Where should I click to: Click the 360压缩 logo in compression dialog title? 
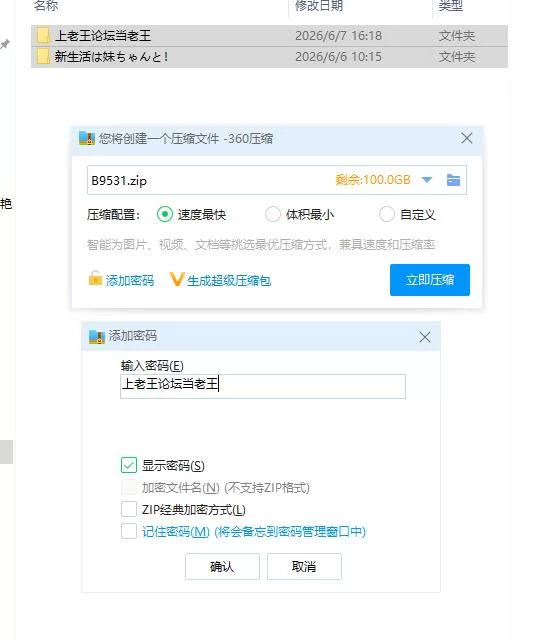click(x=87, y=138)
